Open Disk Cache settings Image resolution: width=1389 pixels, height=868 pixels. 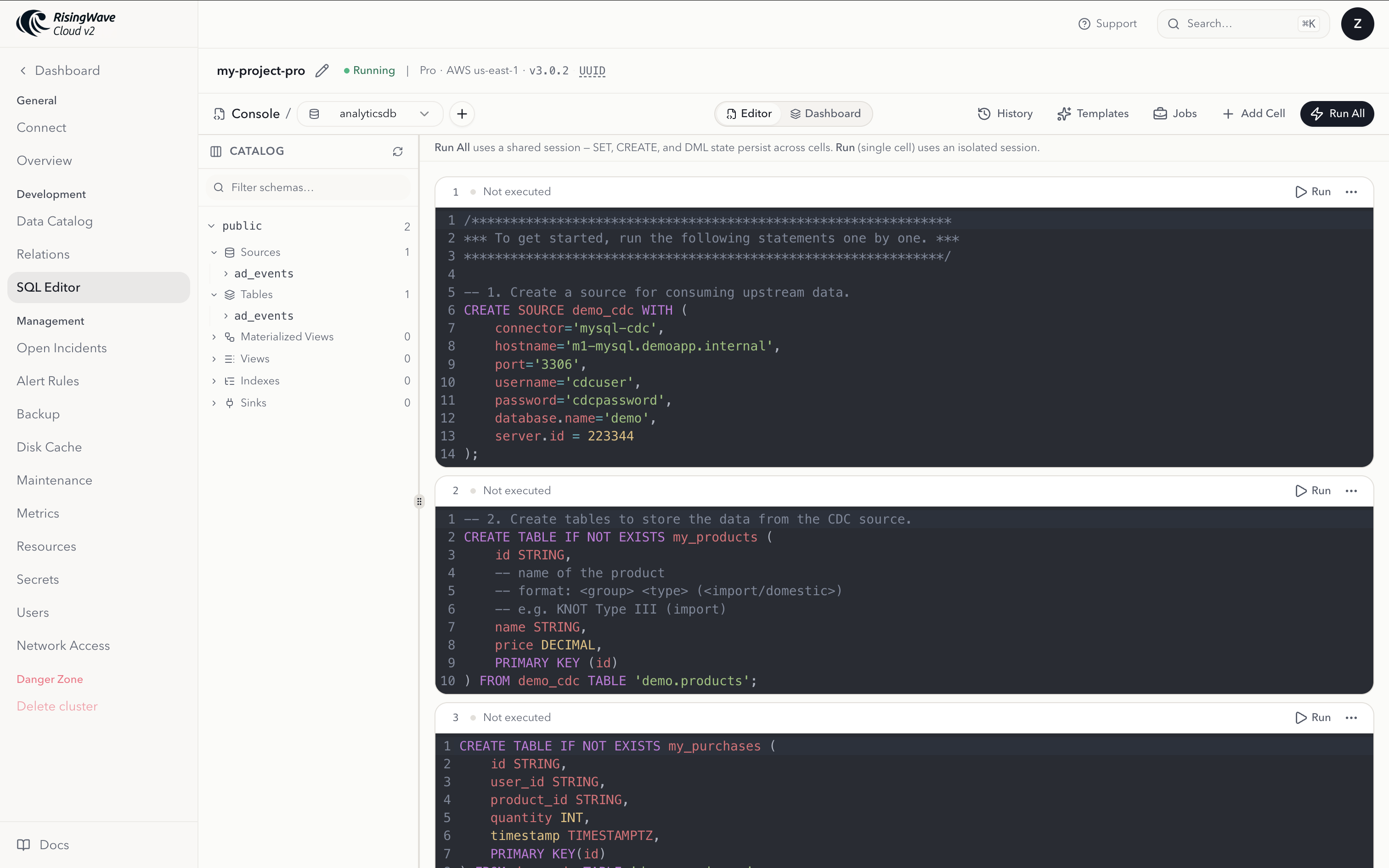coord(49,447)
